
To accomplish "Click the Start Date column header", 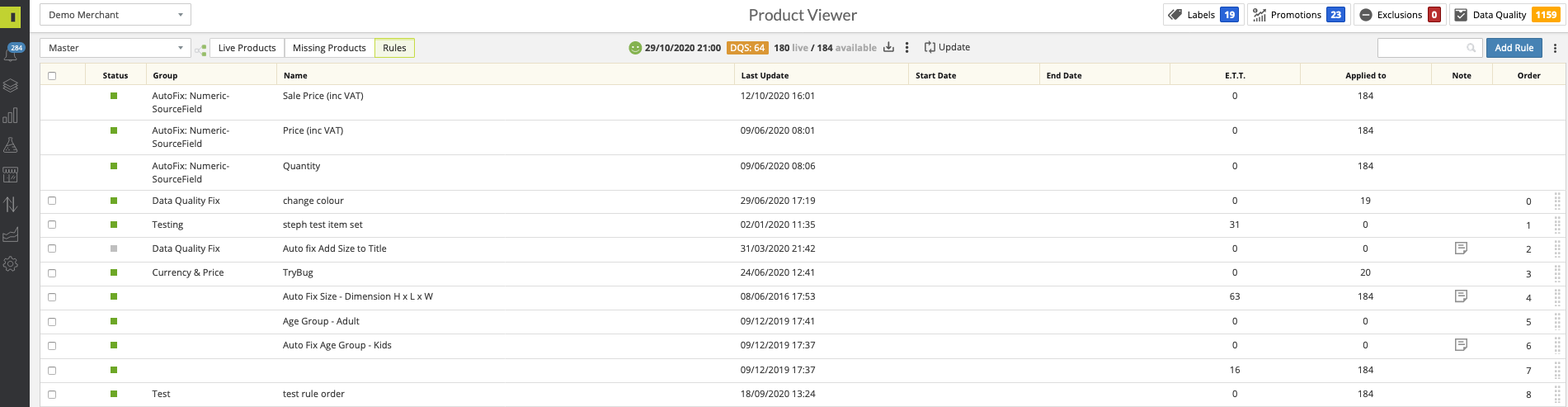I will click(973, 75).
